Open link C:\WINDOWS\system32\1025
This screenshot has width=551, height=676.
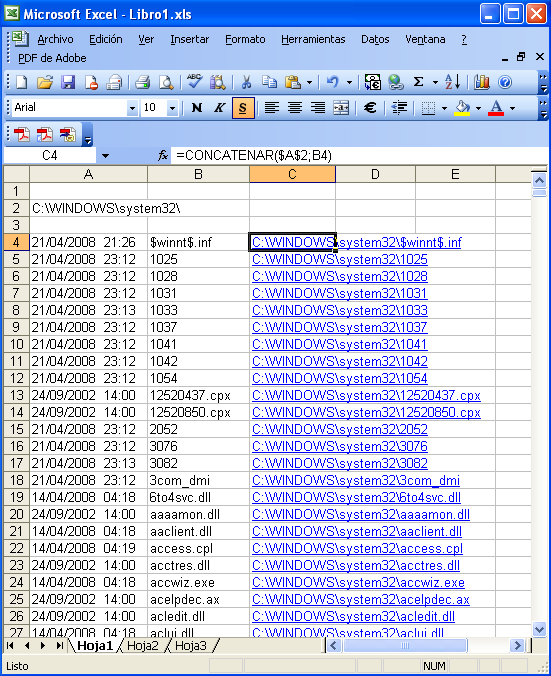[340, 260]
